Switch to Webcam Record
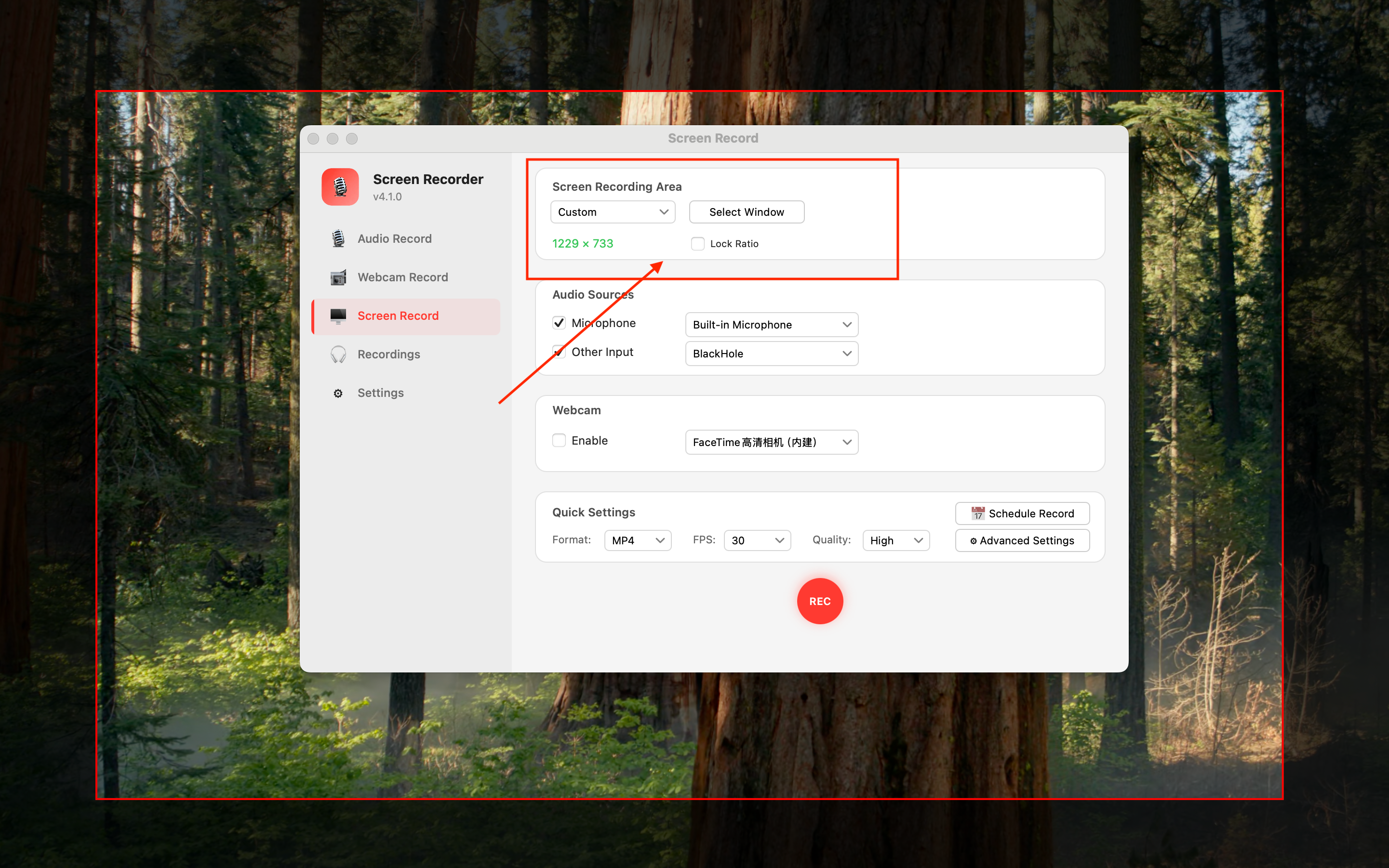The image size is (1389, 868). click(x=406, y=277)
